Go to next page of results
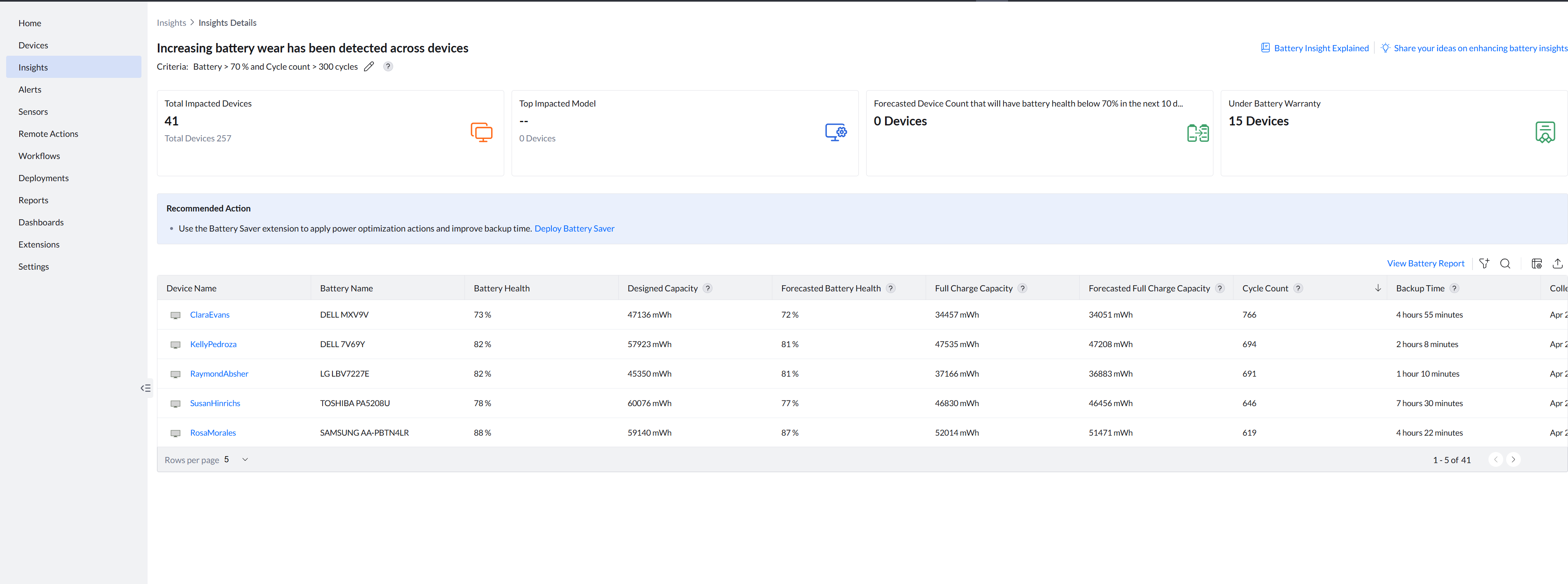 click(1513, 460)
